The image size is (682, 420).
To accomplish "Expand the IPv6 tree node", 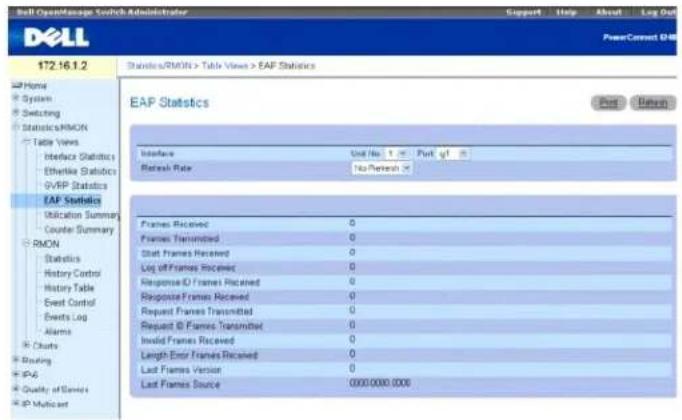I will (x=16, y=374).
